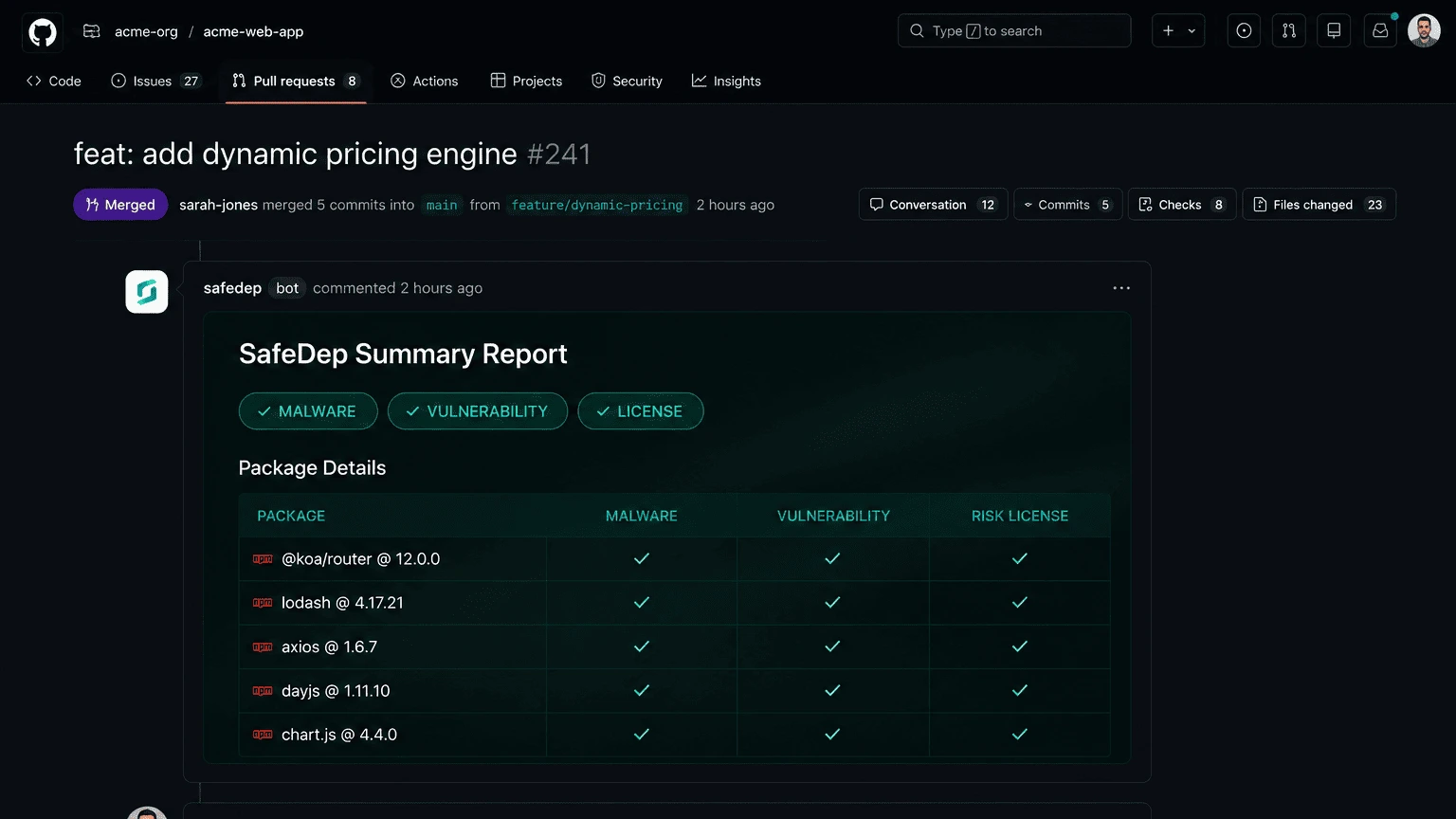Open the Checks tab with 8 checks
The width and height of the screenshot is (1456, 819).
[1182, 205]
